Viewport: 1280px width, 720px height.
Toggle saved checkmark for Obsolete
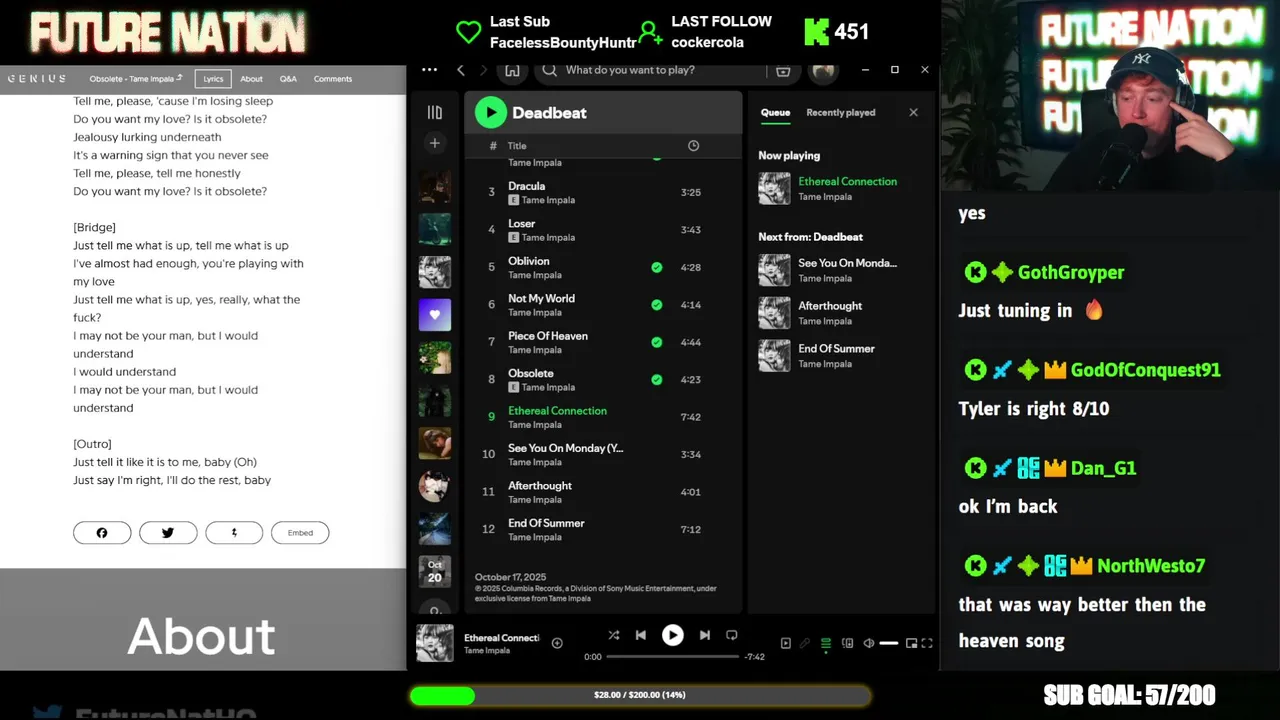click(657, 380)
